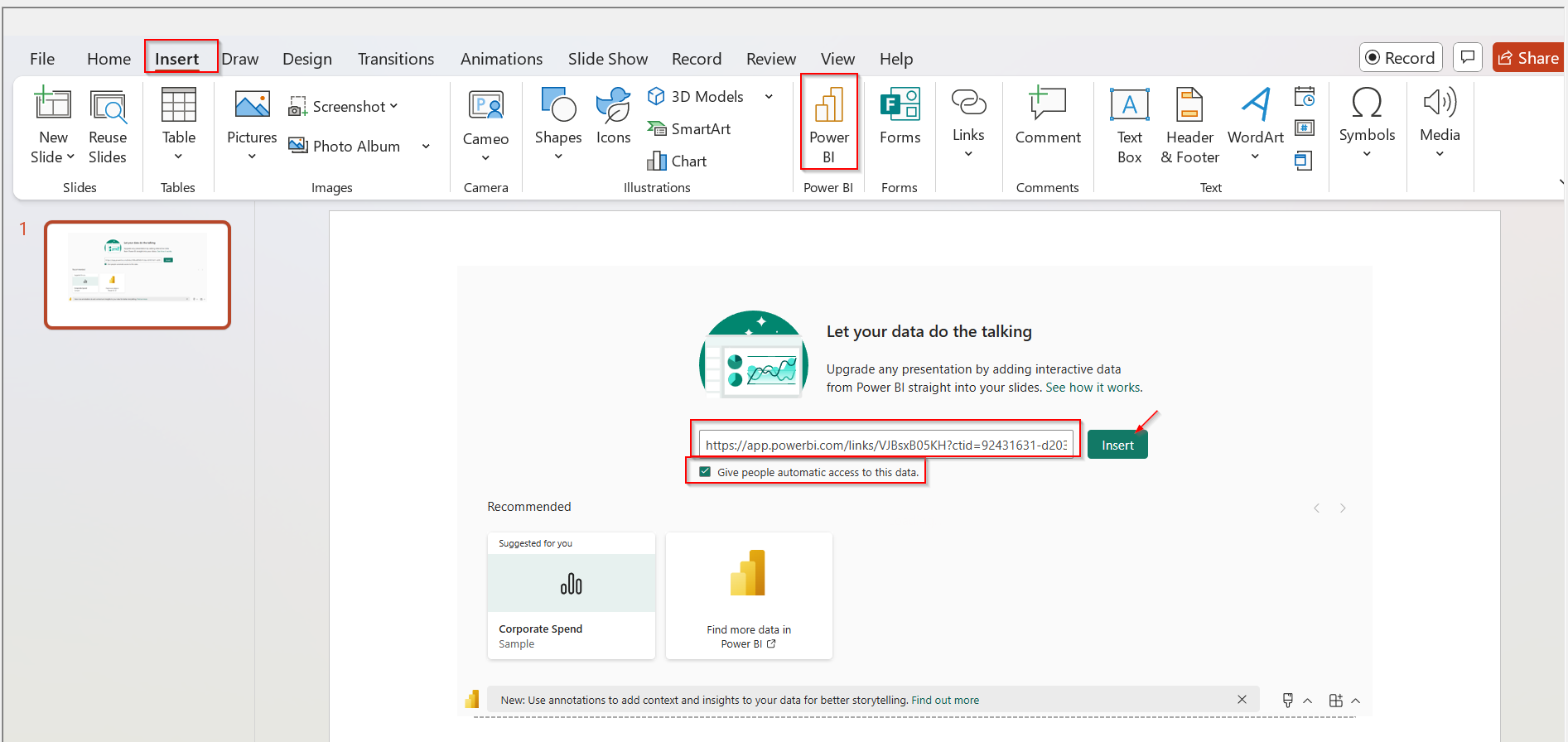This screenshot has height=742, width=1568.
Task: Insert a Chart
Action: pos(678,161)
